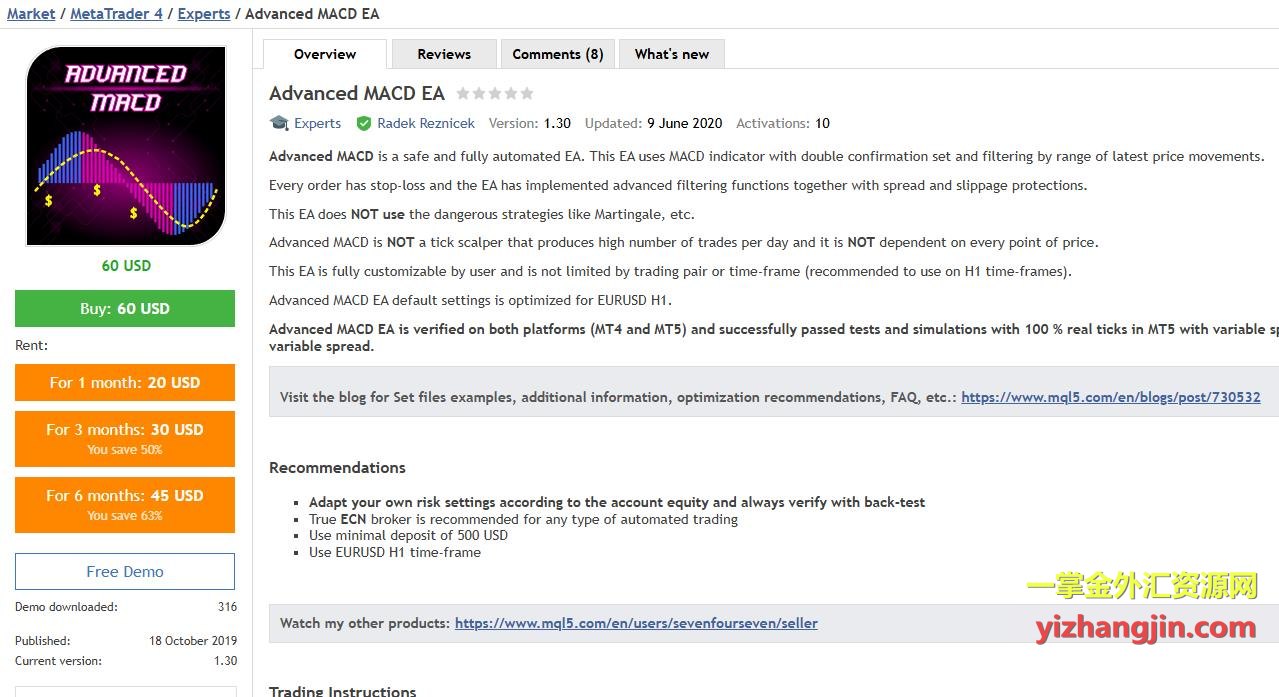Click the star rating next to title

point(494,94)
